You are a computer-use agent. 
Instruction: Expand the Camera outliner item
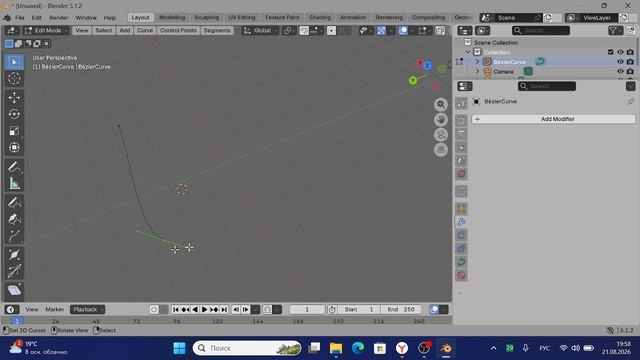tap(478, 71)
